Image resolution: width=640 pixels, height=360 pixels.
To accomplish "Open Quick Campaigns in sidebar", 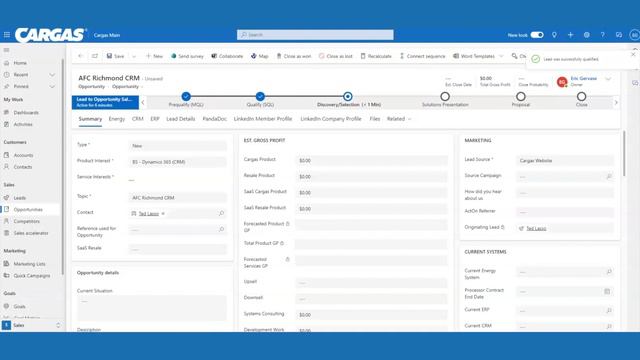I will [32, 276].
